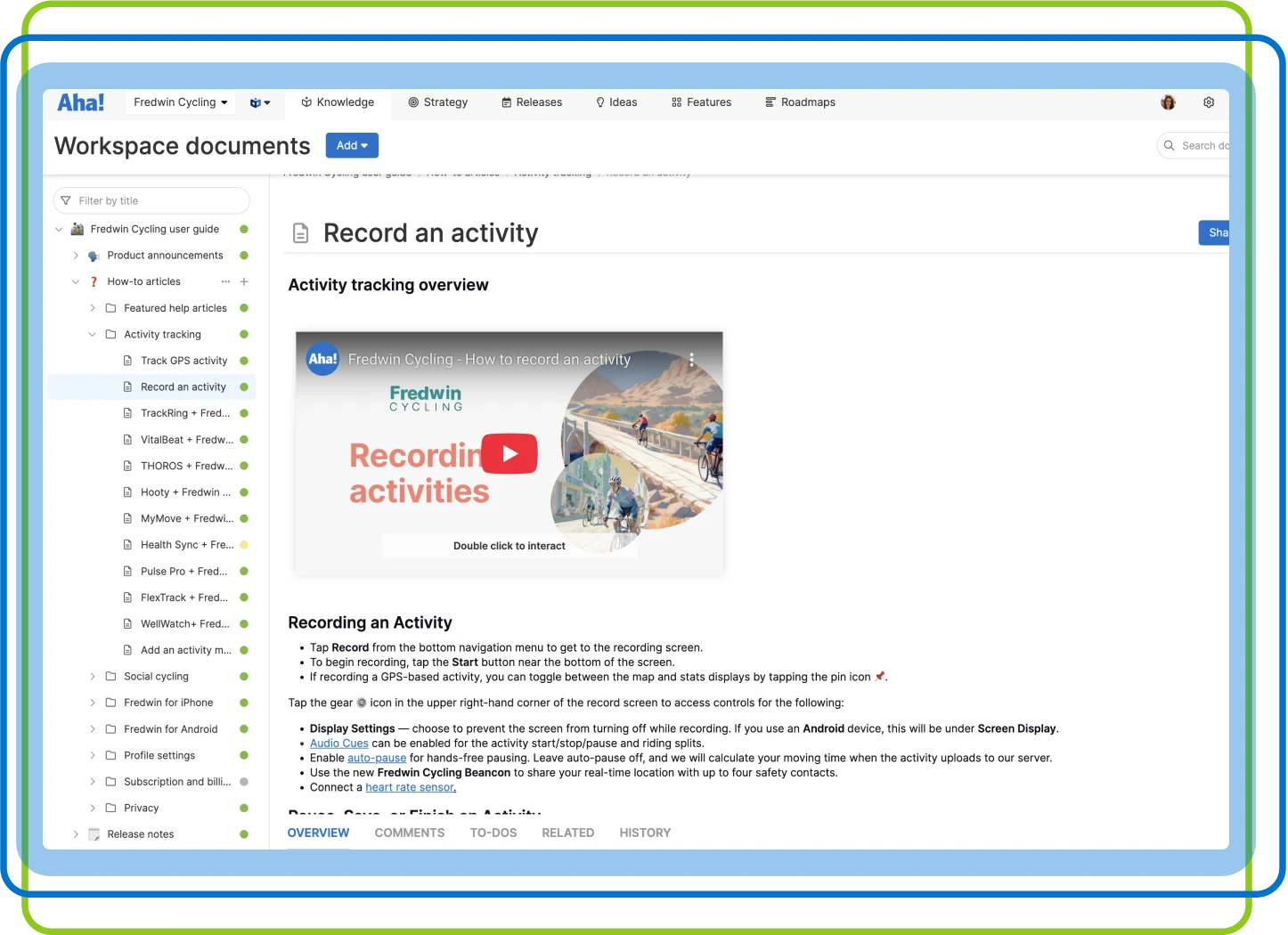
Task: Click the Search documents field
Action: point(1194,145)
